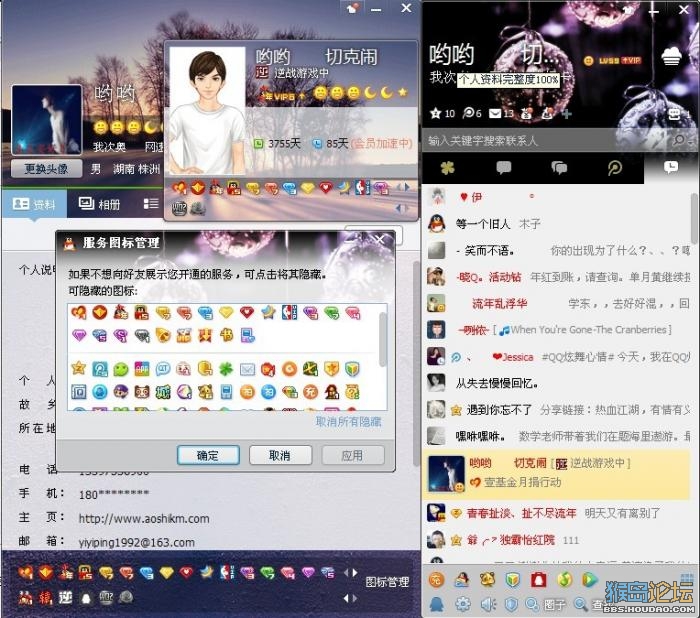The height and width of the screenshot is (618, 700).
Task: Switch to the 资料 tab
Action: (x=34, y=204)
